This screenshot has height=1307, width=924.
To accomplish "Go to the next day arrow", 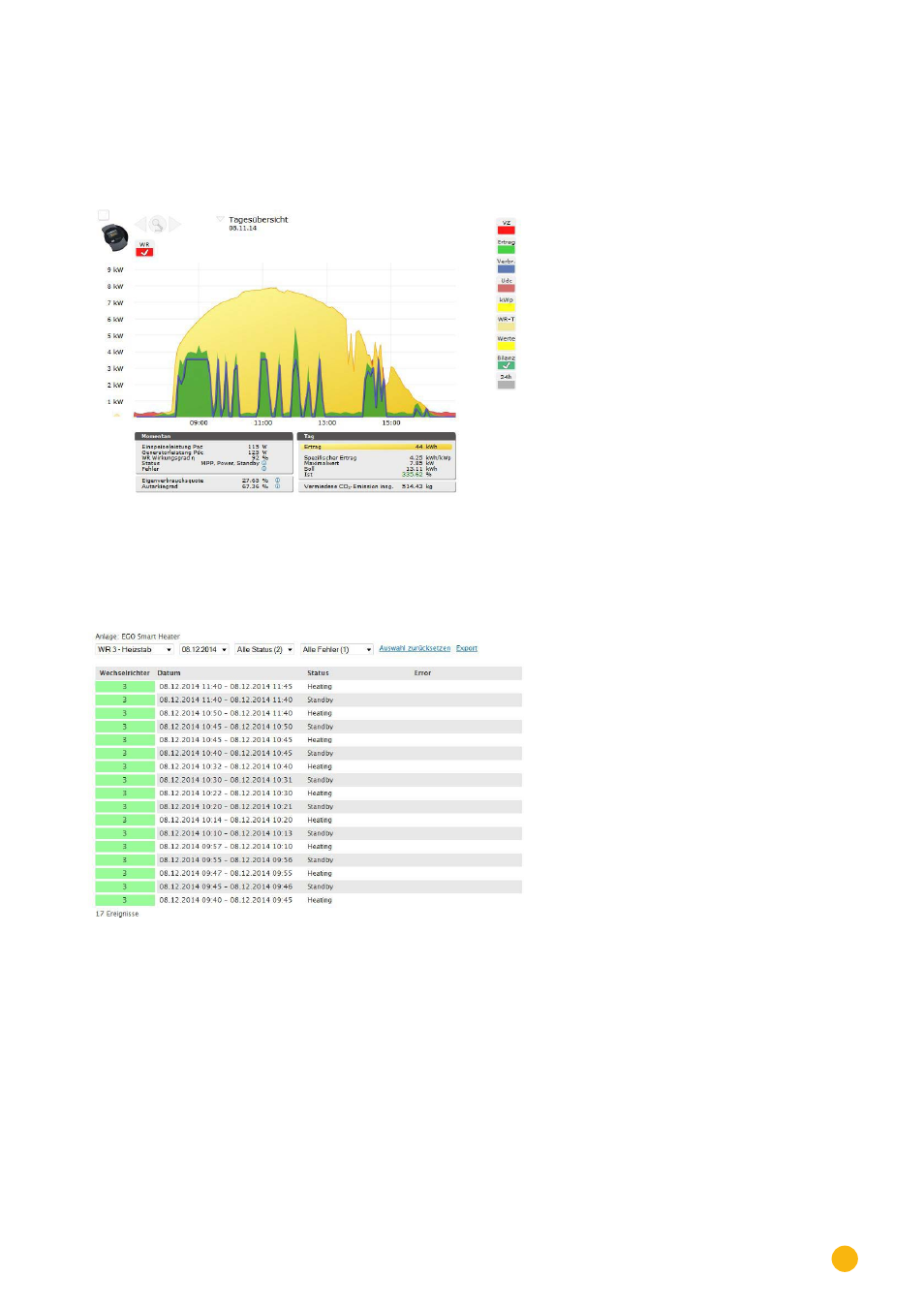I will (175, 224).
